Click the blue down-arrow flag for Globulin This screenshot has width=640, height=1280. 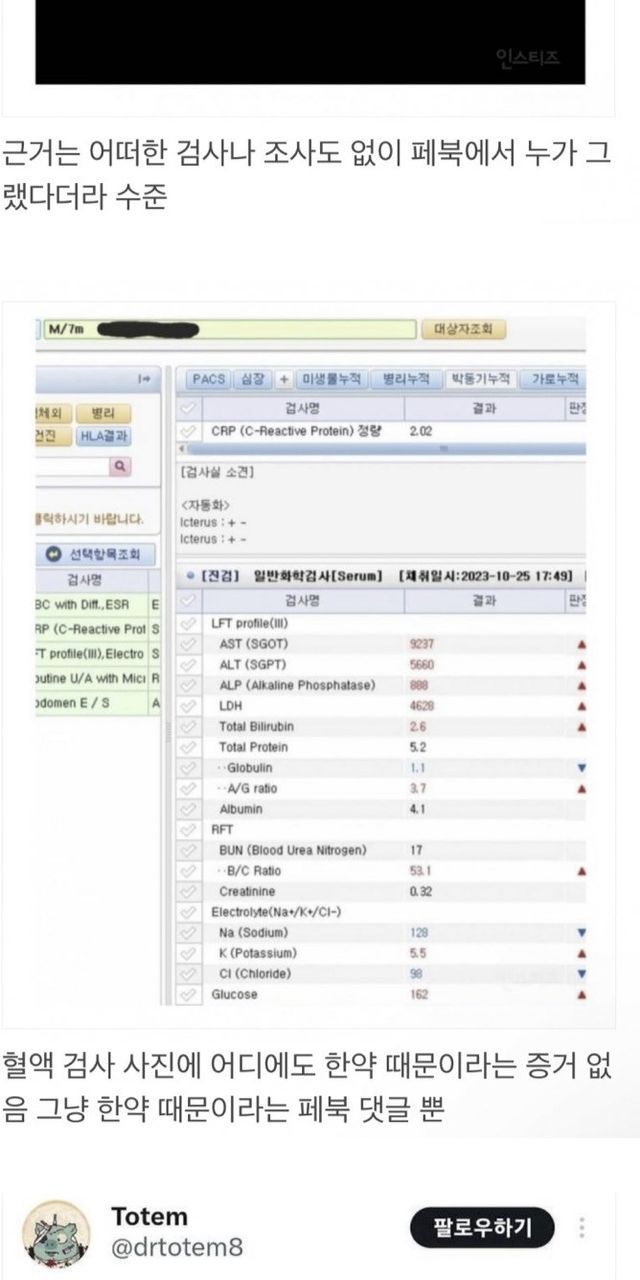coord(582,768)
